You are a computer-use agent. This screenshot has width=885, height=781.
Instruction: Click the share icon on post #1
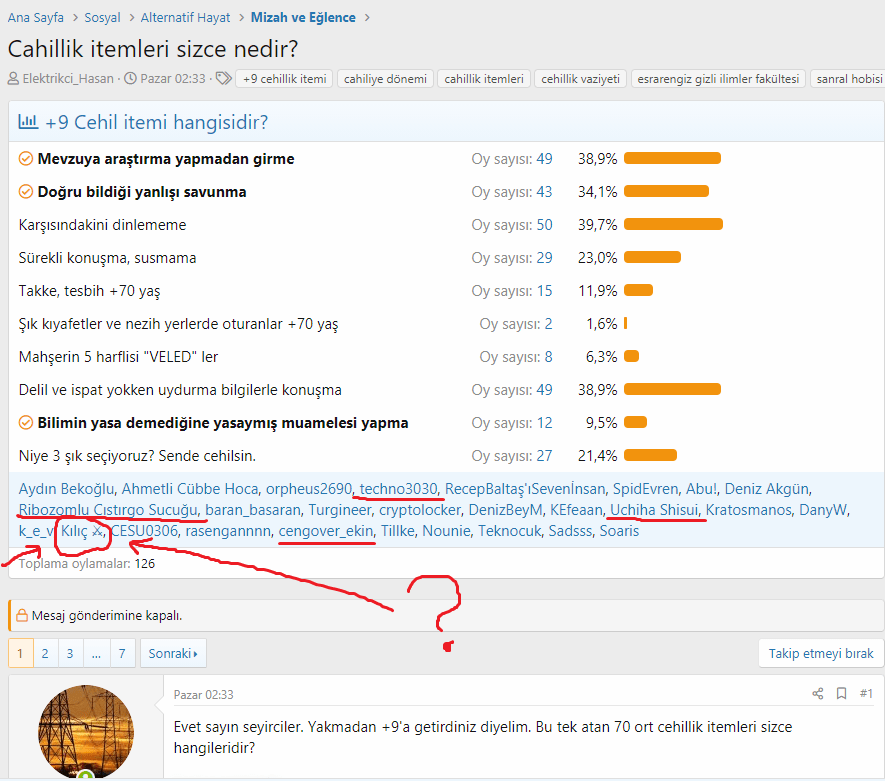[x=817, y=694]
